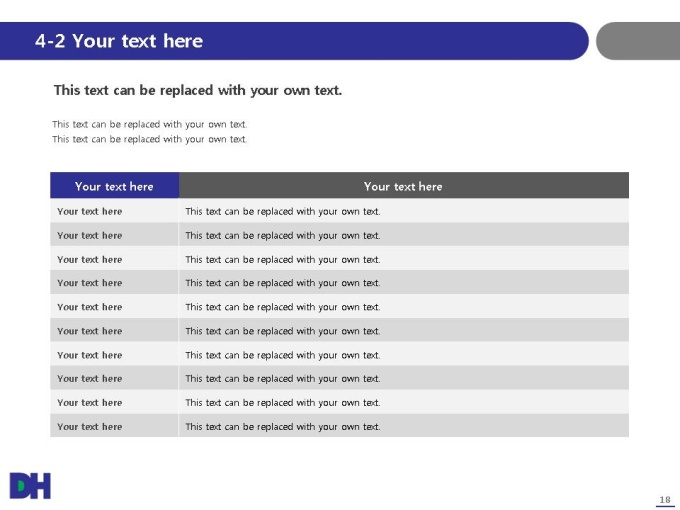680x510 pixels.
Task: Select the last table row's left label cell
Action: tap(90, 426)
